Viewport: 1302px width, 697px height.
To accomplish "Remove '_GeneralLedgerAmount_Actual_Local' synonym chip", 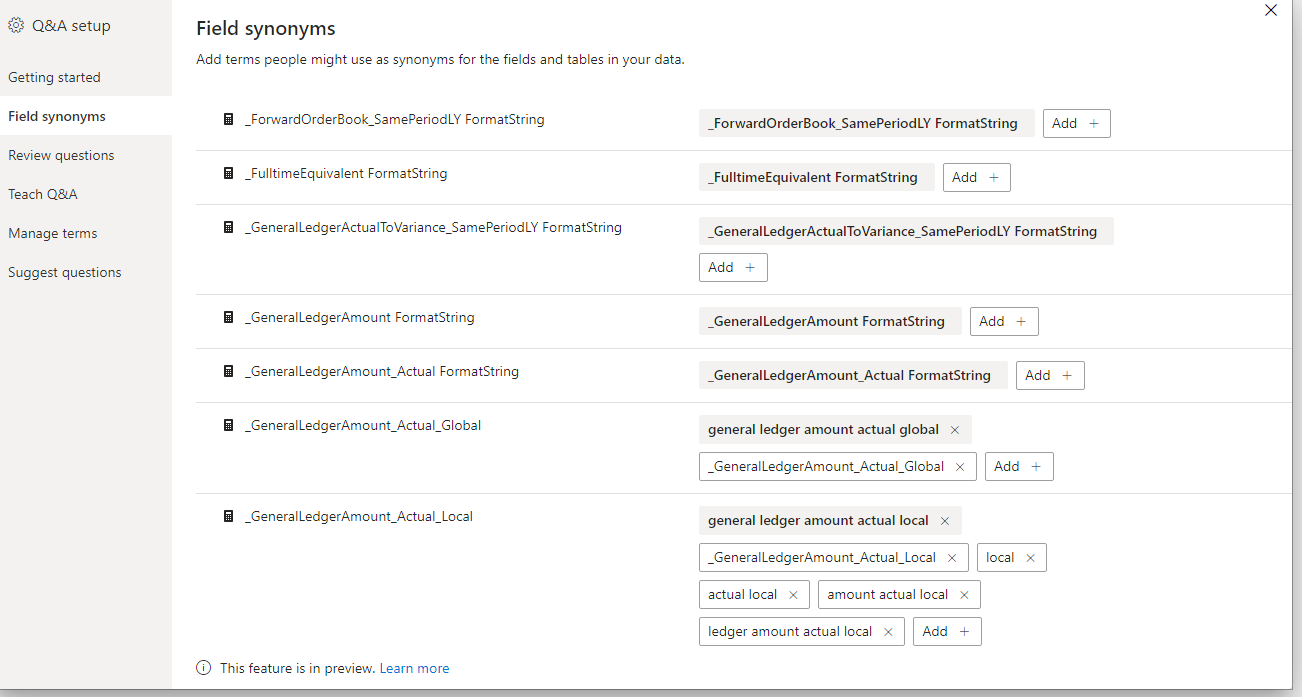I will [x=952, y=558].
